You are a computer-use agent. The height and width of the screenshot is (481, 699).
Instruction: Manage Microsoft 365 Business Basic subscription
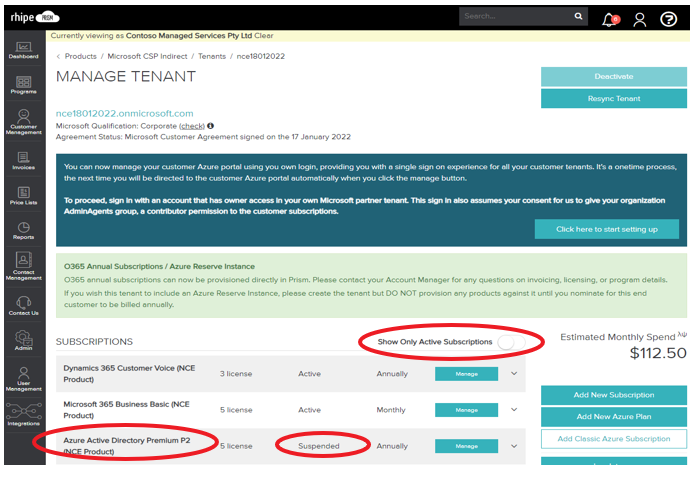tap(466, 410)
